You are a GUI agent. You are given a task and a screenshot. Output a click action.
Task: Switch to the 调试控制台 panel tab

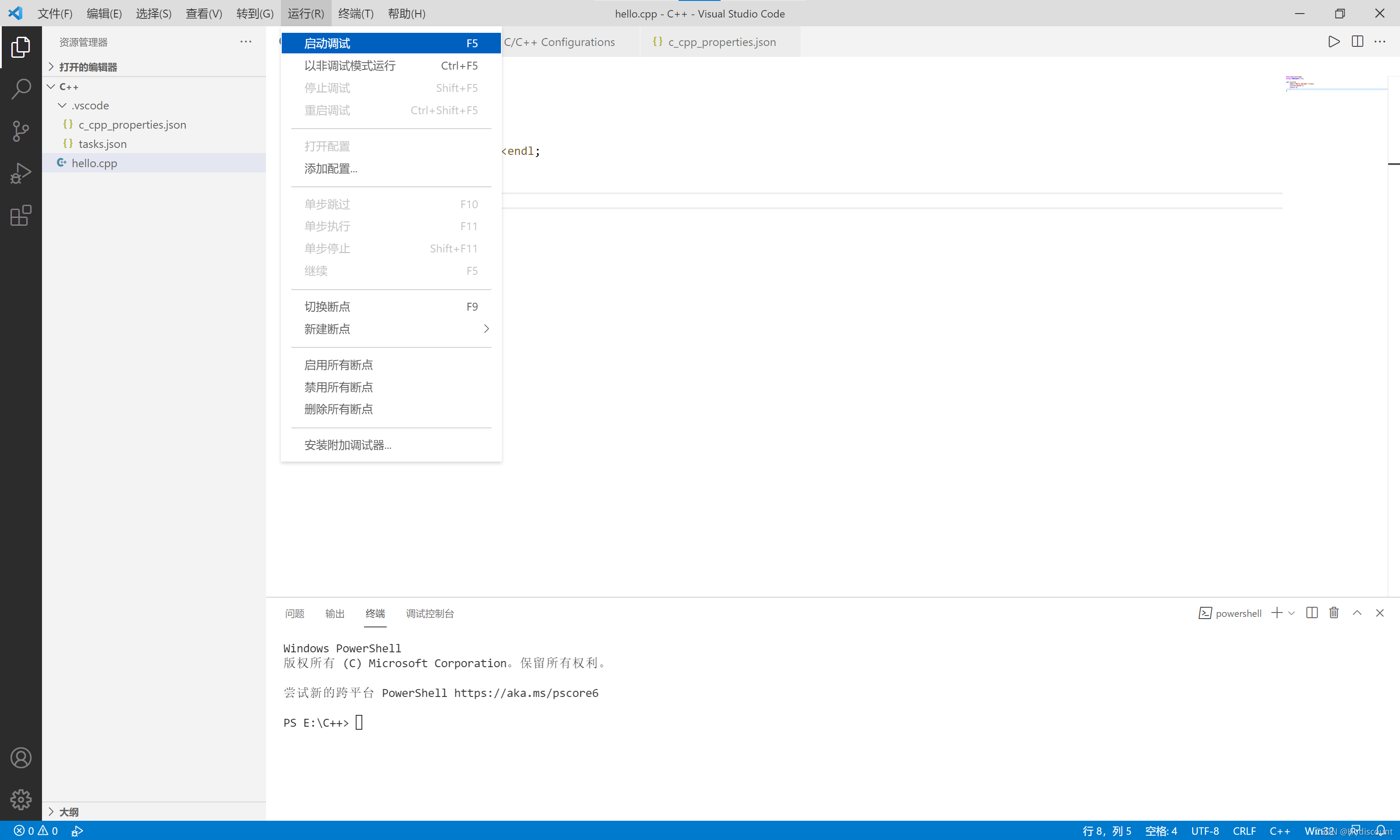(430, 613)
